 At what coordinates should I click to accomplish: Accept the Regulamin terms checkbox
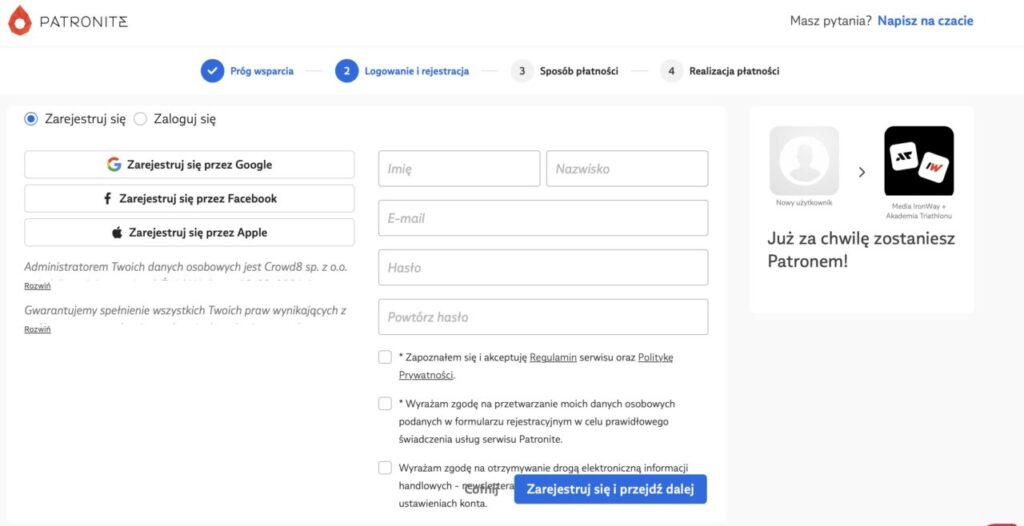[x=385, y=357]
